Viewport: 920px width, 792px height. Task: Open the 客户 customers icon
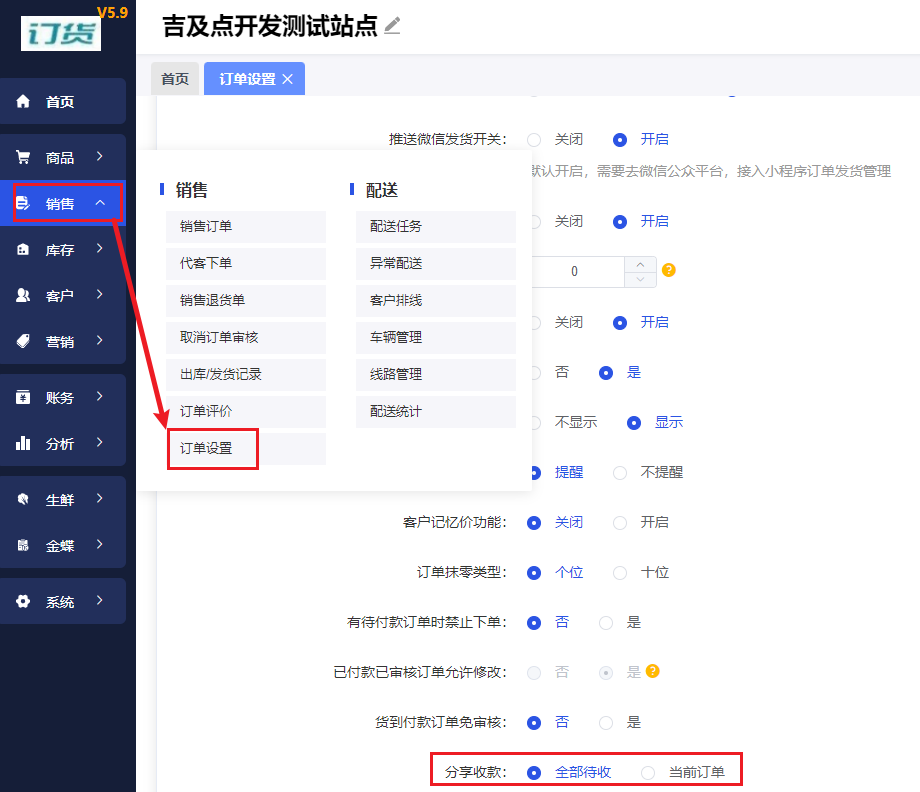coord(25,295)
